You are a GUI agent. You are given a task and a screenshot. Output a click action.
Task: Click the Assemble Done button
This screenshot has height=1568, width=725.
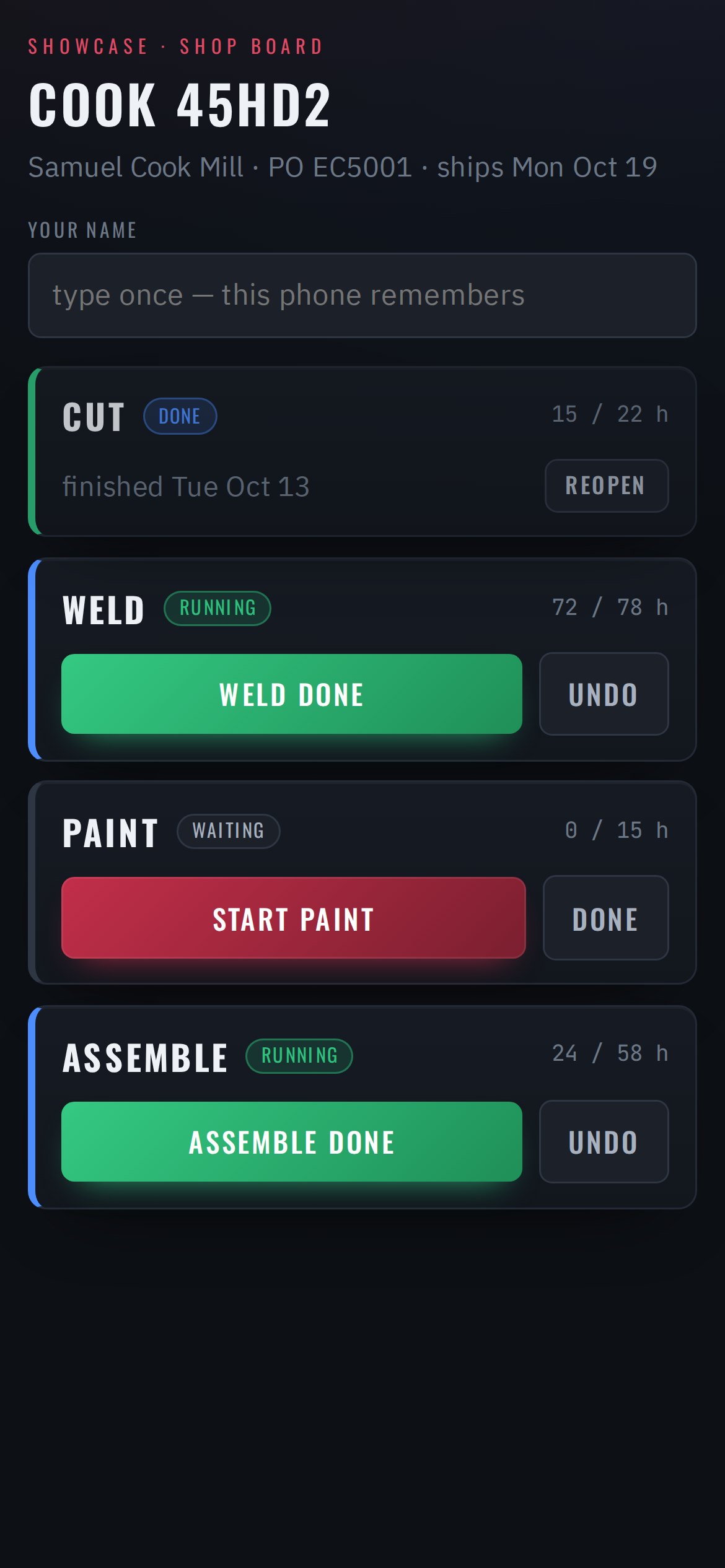pos(292,1141)
